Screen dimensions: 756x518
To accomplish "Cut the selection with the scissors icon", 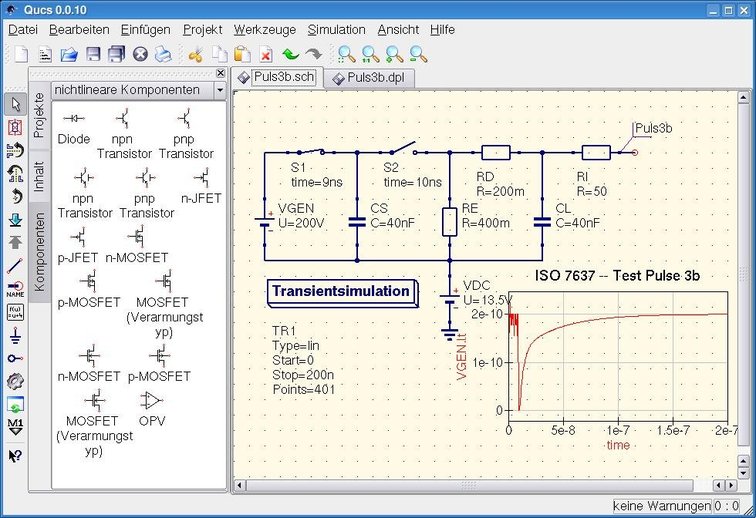I will (195, 55).
